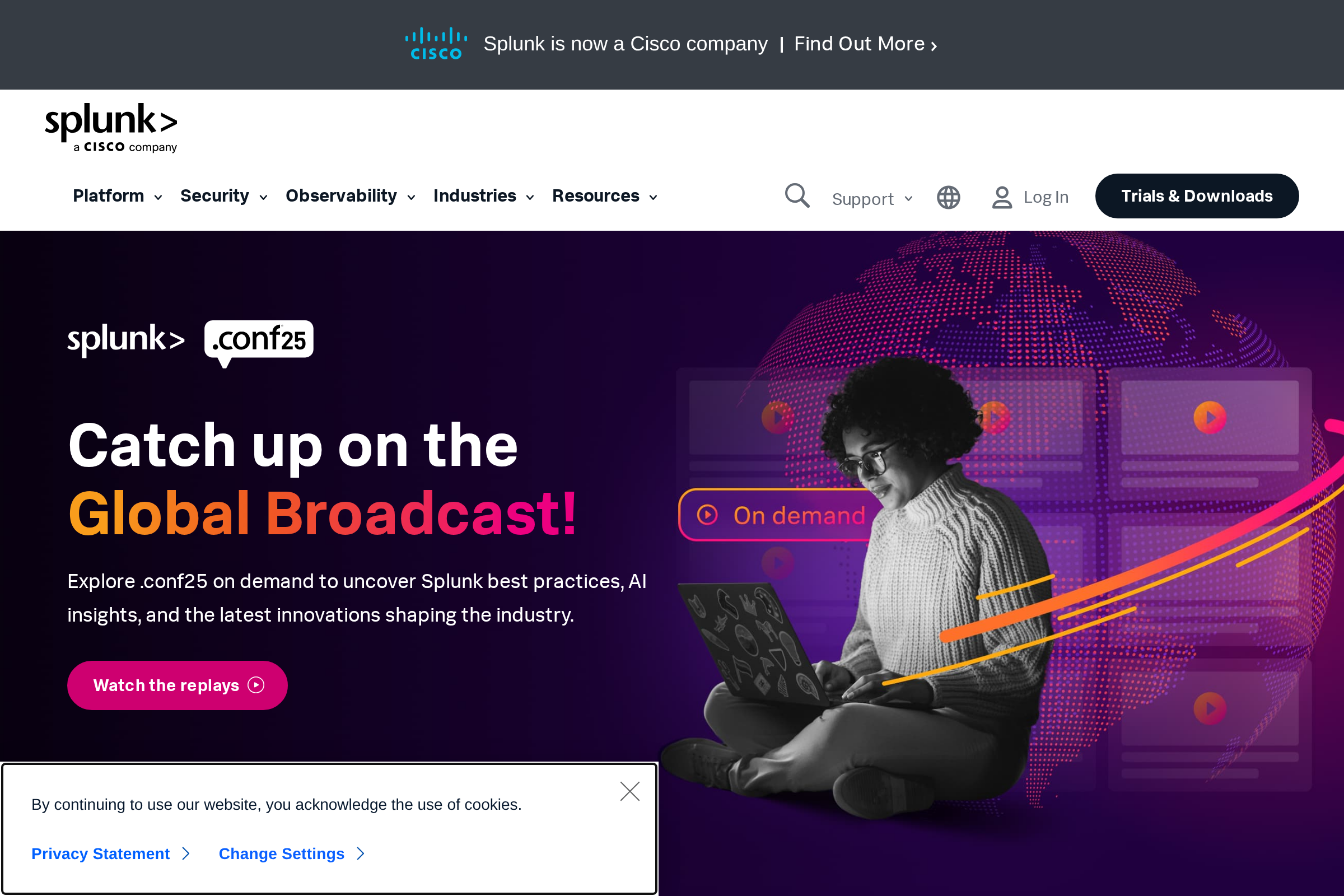Click the Trials & Downloads button
Viewport: 1344px width, 896px height.
[1197, 196]
